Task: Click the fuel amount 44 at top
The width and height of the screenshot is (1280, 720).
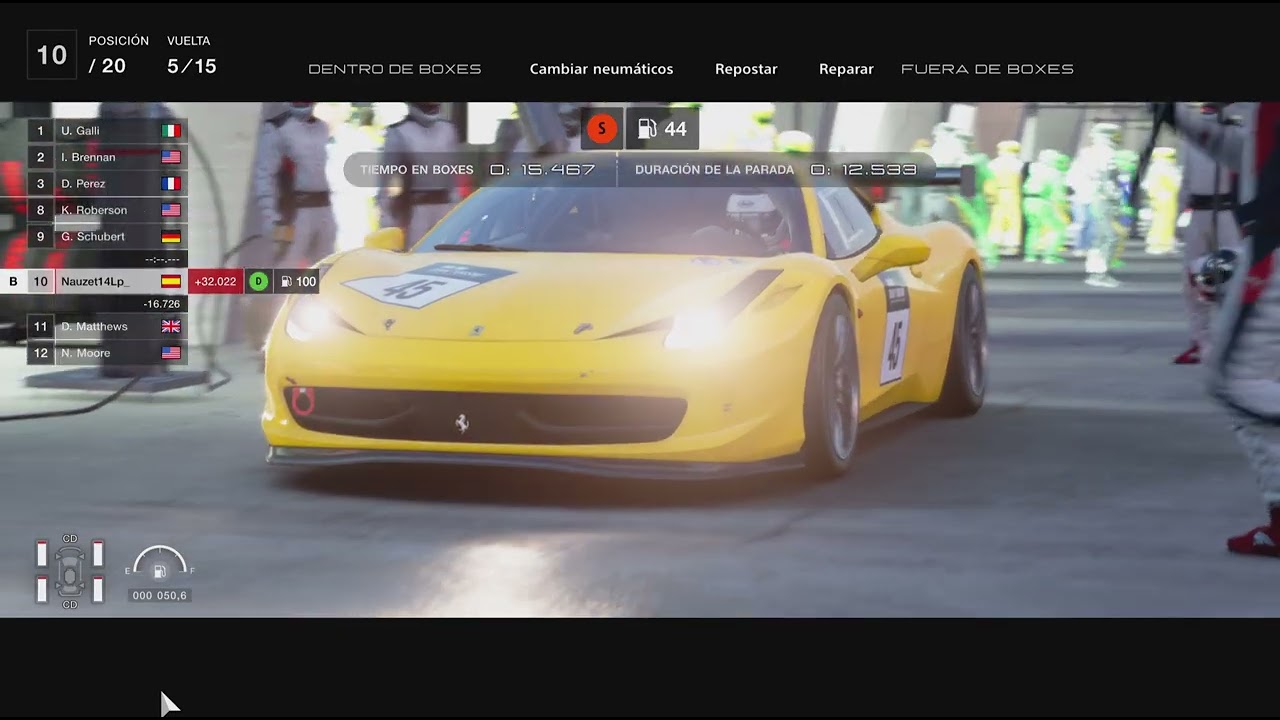Action: [676, 130]
